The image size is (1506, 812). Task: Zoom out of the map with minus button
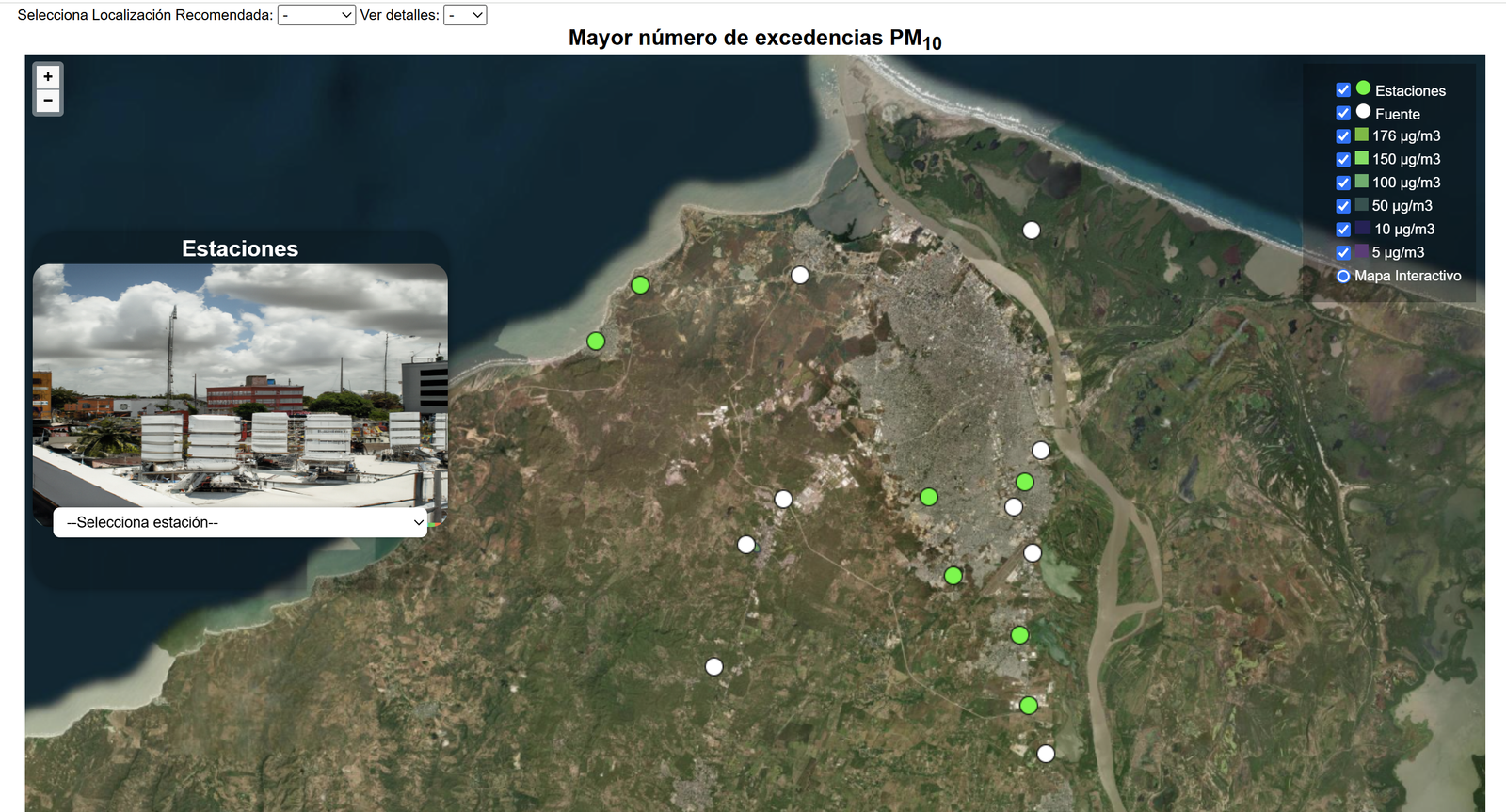pos(48,101)
